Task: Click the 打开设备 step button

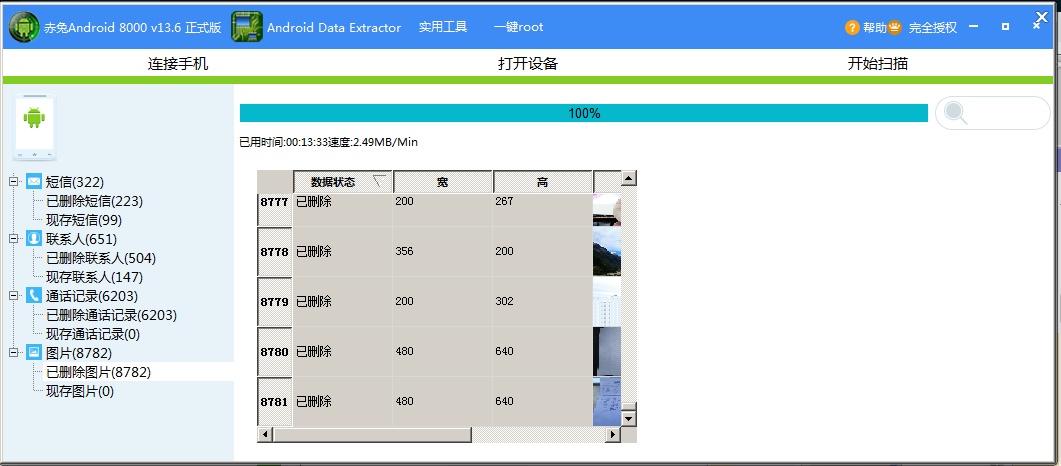Action: coord(528,64)
